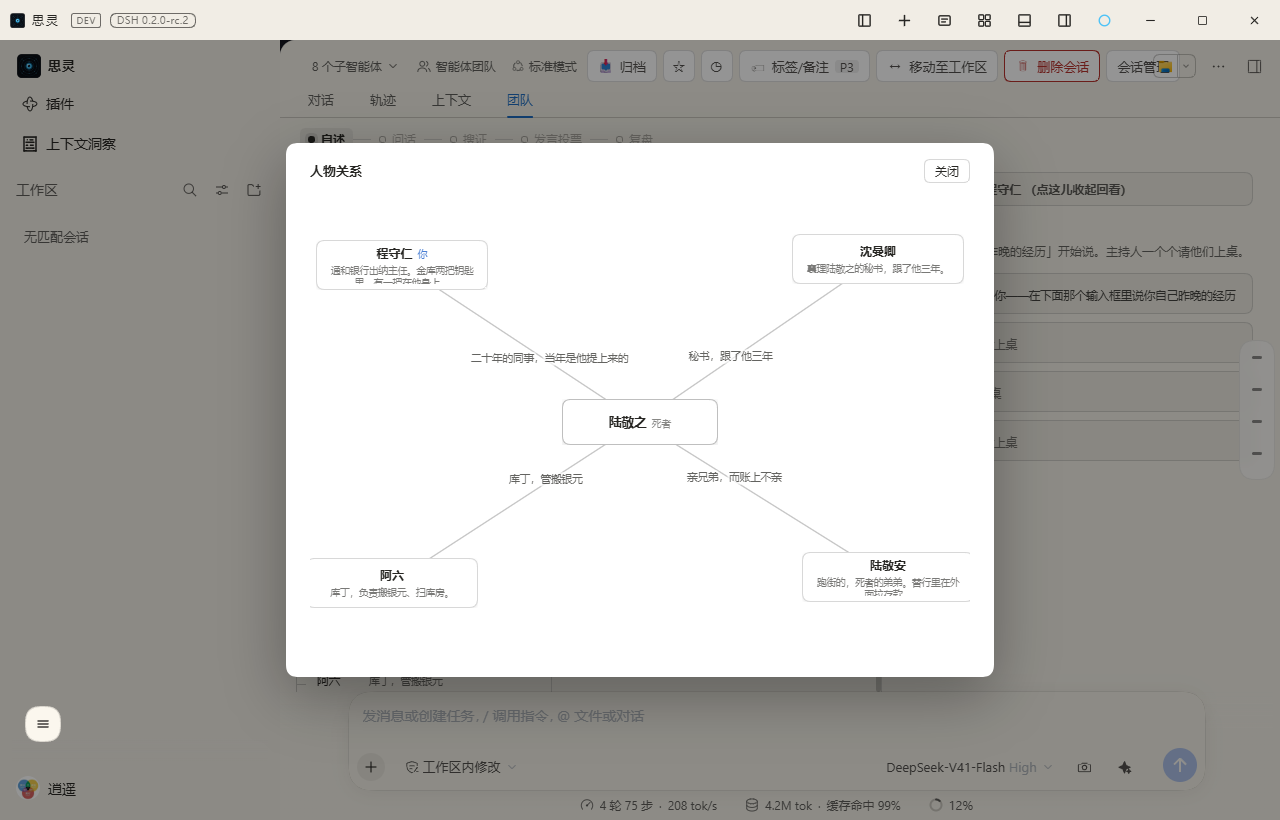This screenshot has width=1280, height=820.
Task: Click the camera screenshot icon in input bar
Action: [x=1084, y=767]
